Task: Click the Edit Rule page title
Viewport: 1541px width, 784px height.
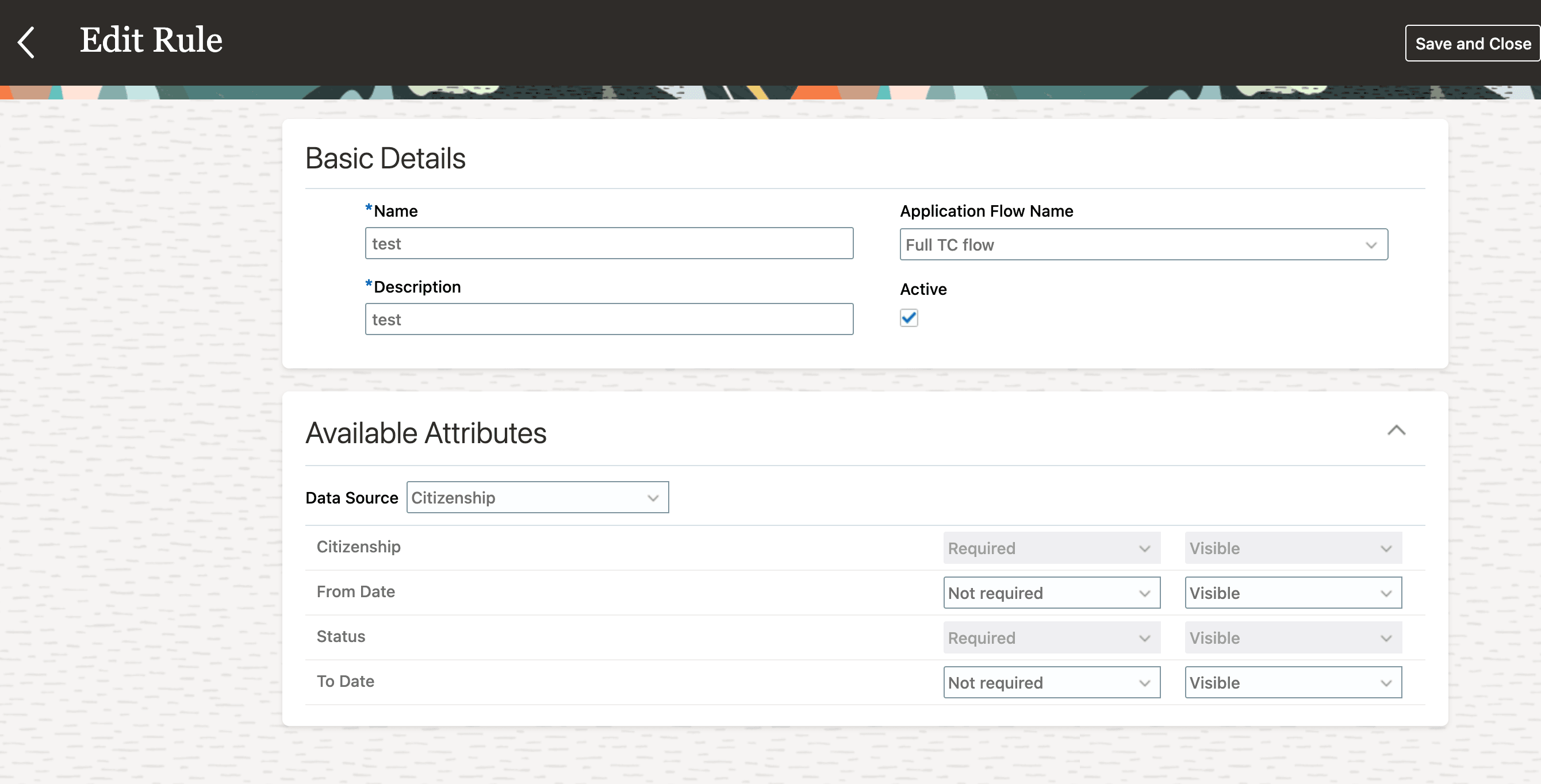Action: tap(151, 40)
